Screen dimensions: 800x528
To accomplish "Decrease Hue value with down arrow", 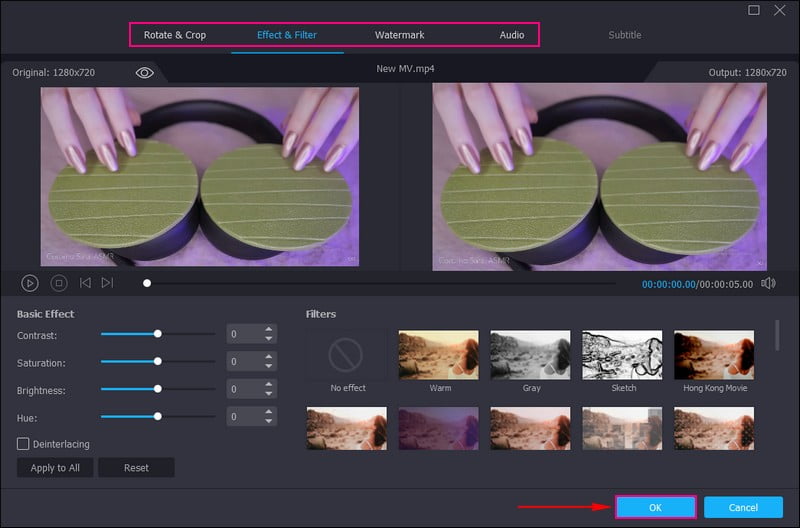I will pyautogui.click(x=268, y=421).
